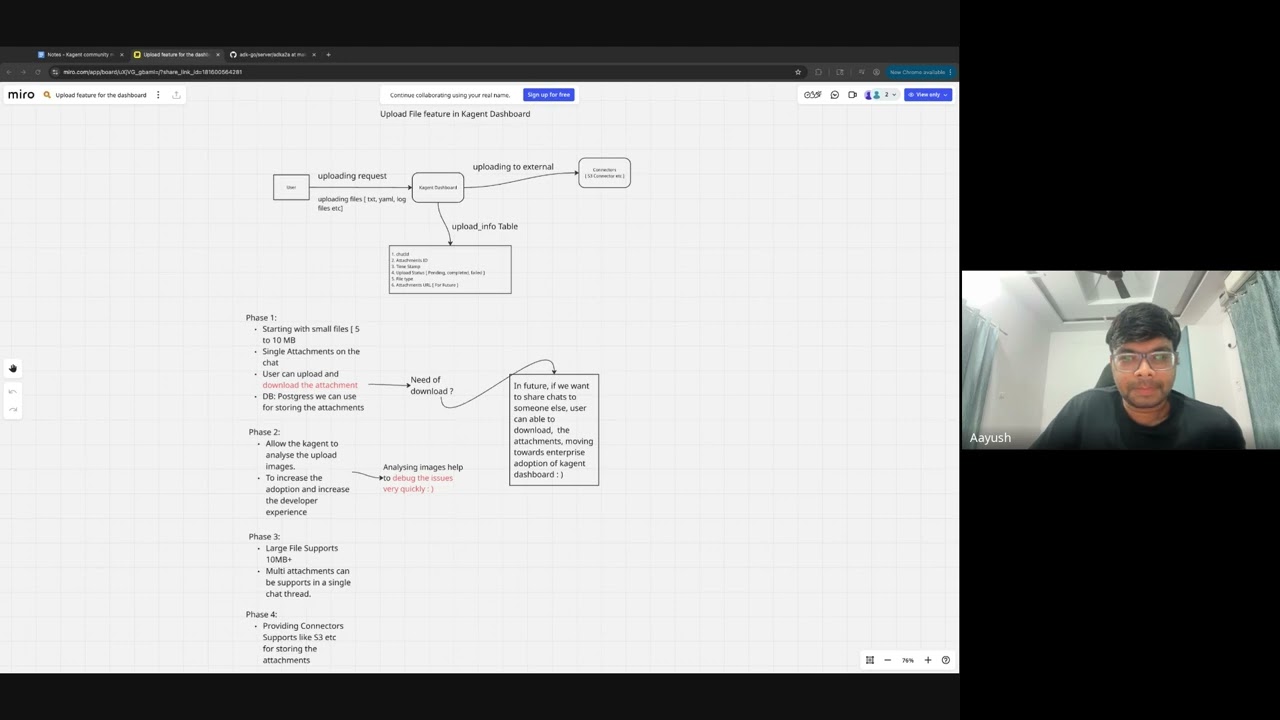Image resolution: width=1280 pixels, height=720 pixels.
Task: Open the frames panel icon
Action: pyautogui.click(x=870, y=660)
